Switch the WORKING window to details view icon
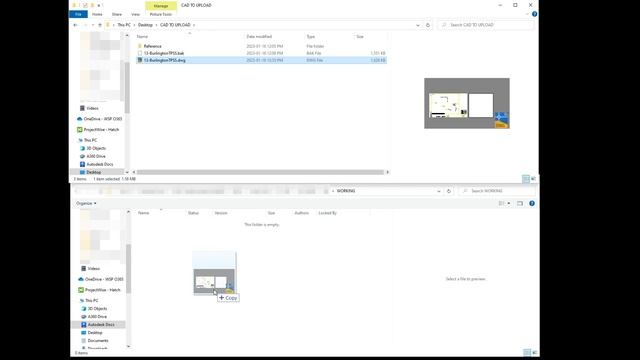Image resolution: width=640 pixels, height=360 pixels. coord(527,353)
